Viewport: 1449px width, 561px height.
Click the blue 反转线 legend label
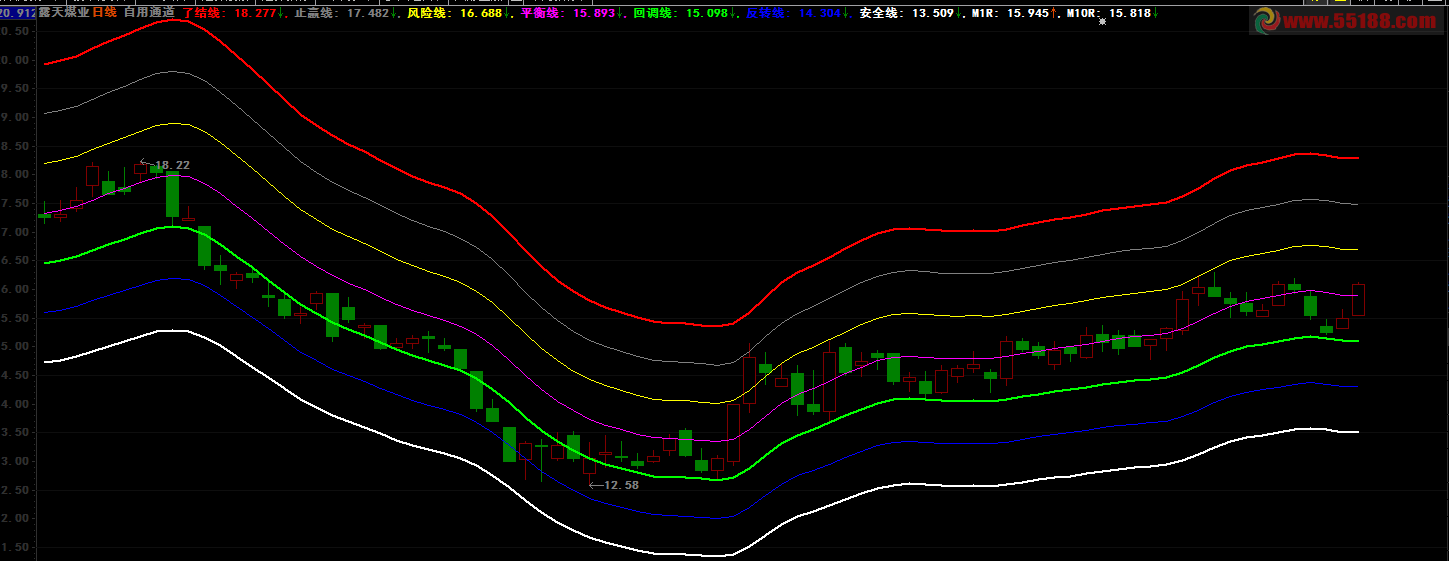click(767, 14)
